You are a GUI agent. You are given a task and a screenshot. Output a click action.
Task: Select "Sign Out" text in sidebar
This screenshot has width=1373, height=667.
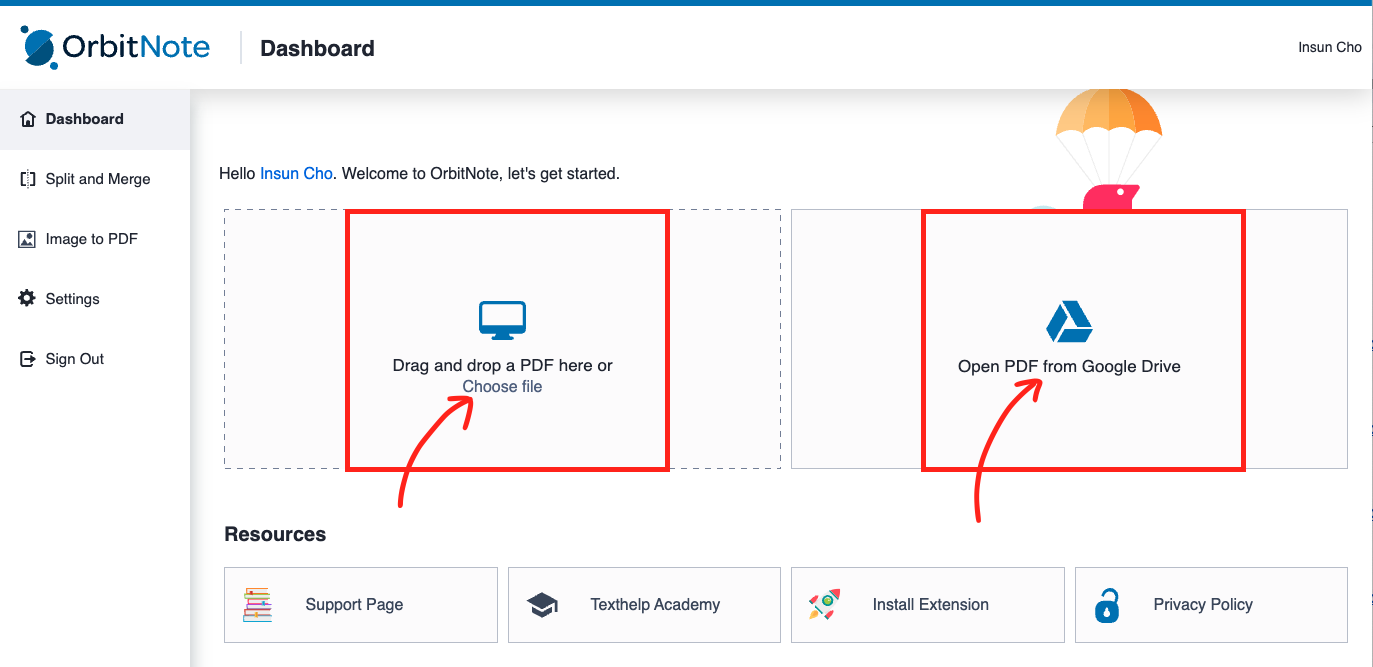[75, 359]
